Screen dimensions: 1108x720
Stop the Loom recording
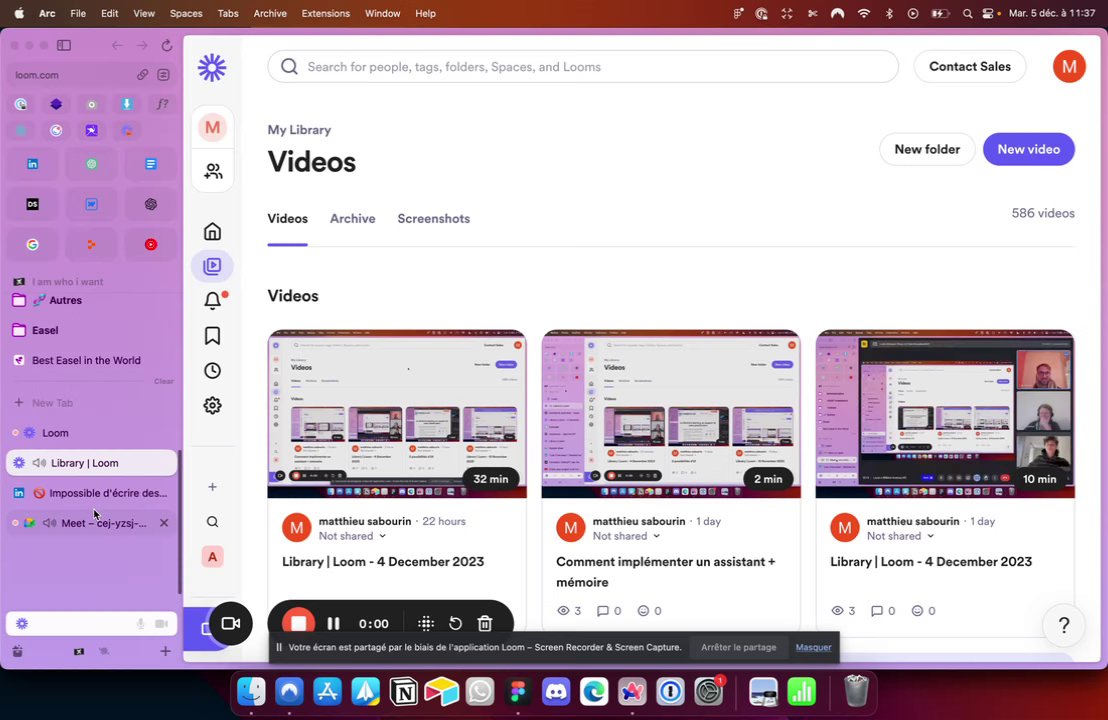298,623
